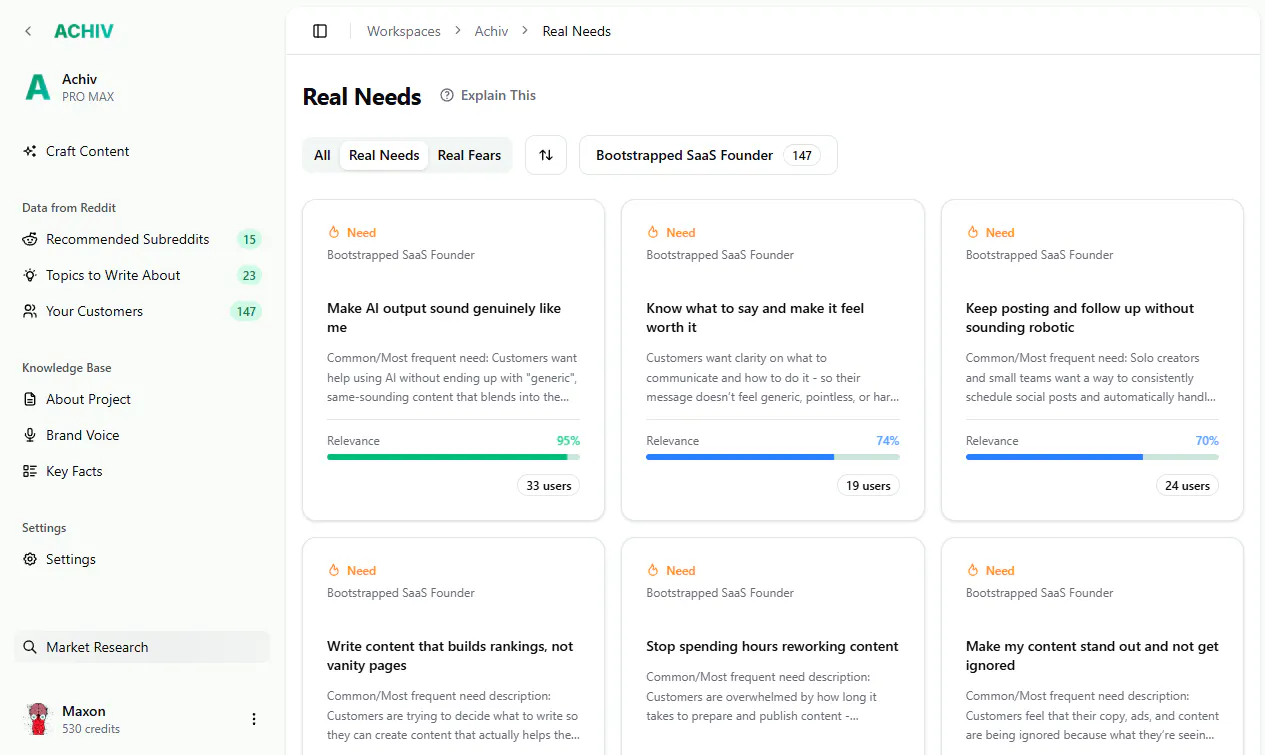Select the Real Needs filter tab
The width and height of the screenshot is (1265, 755).
pos(384,155)
